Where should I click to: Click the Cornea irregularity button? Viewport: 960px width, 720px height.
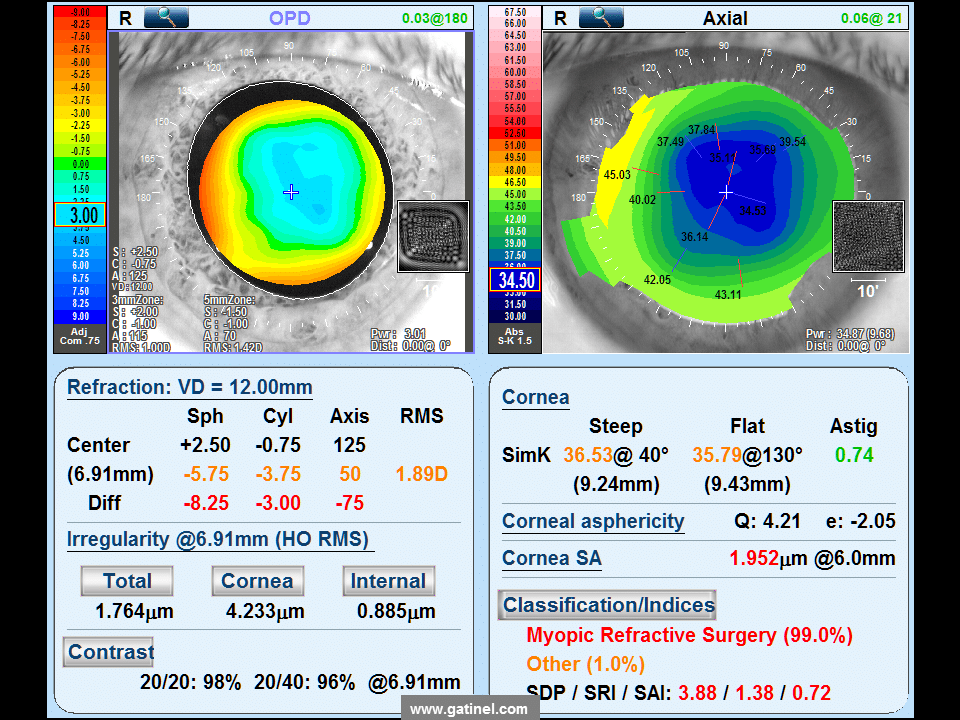(x=257, y=580)
